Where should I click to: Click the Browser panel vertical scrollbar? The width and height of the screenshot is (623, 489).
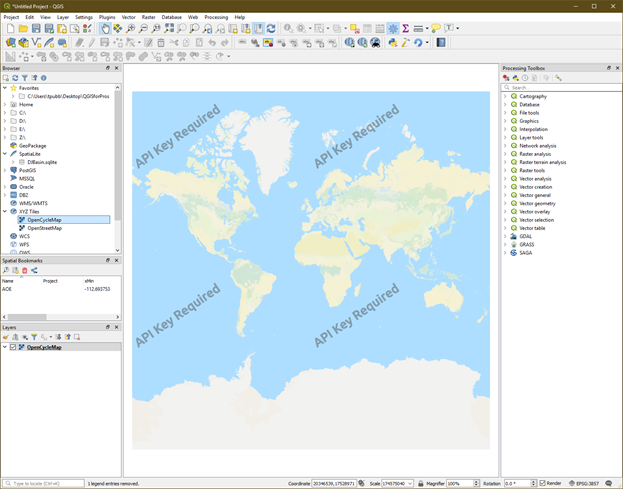(x=118, y=170)
